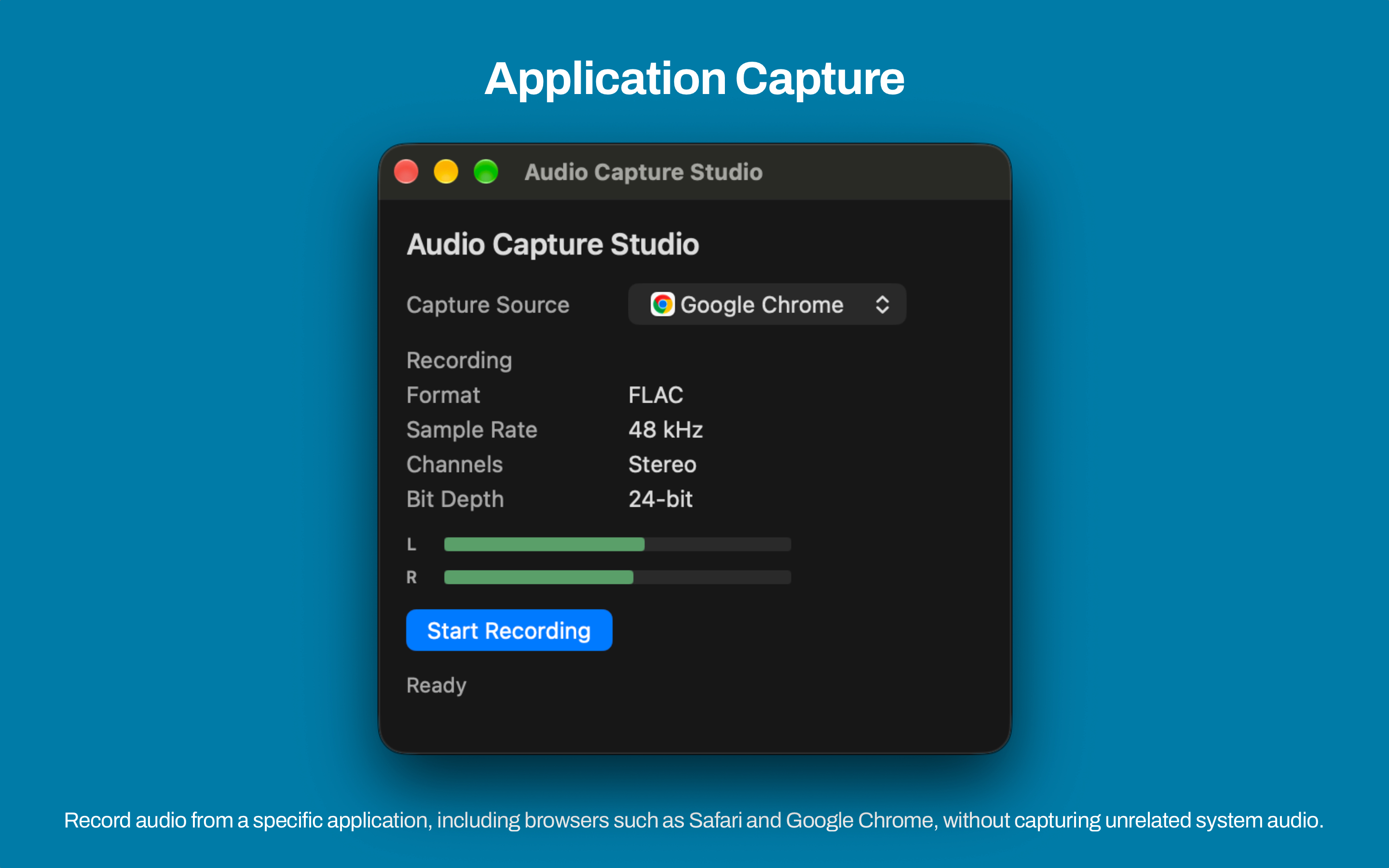1389x868 pixels.
Task: Click the up-down chevron of the Capture Source popup
Action: coord(882,304)
